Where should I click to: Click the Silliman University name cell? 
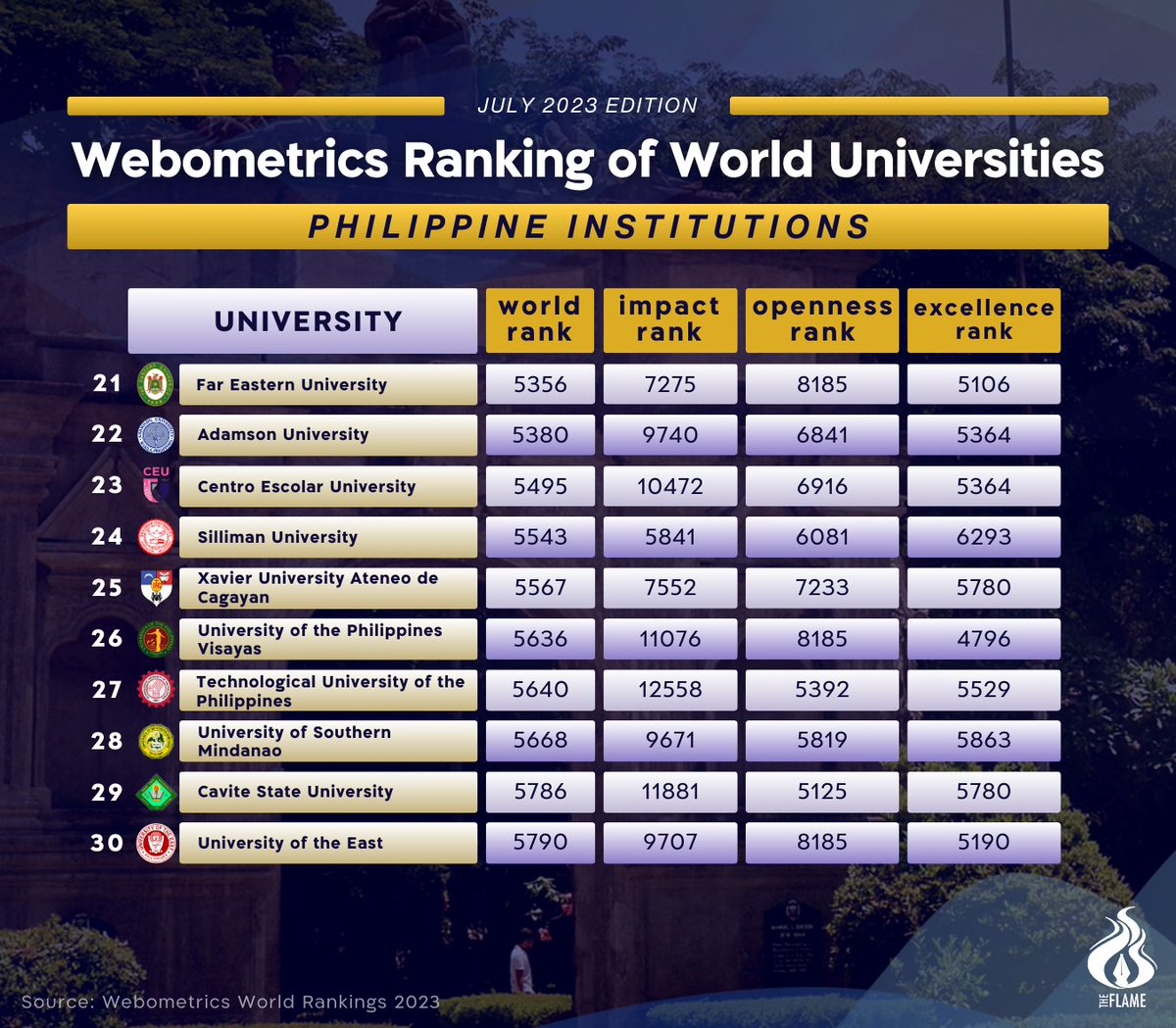coord(328,537)
